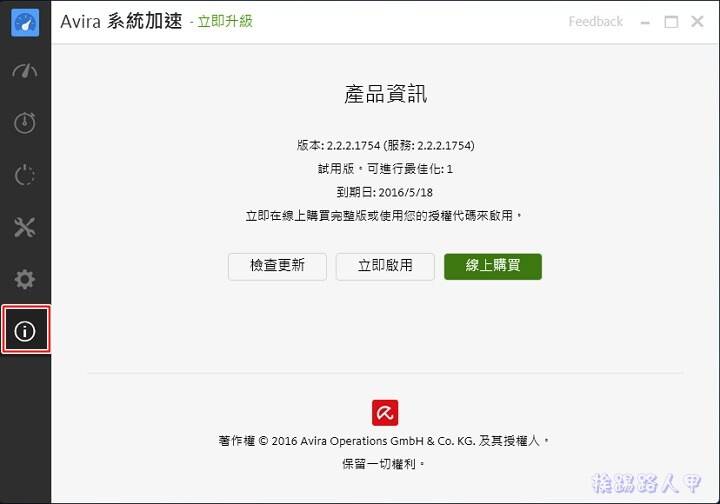Click the 立即啟用 button
The width and height of the screenshot is (720, 504).
tap(385, 266)
